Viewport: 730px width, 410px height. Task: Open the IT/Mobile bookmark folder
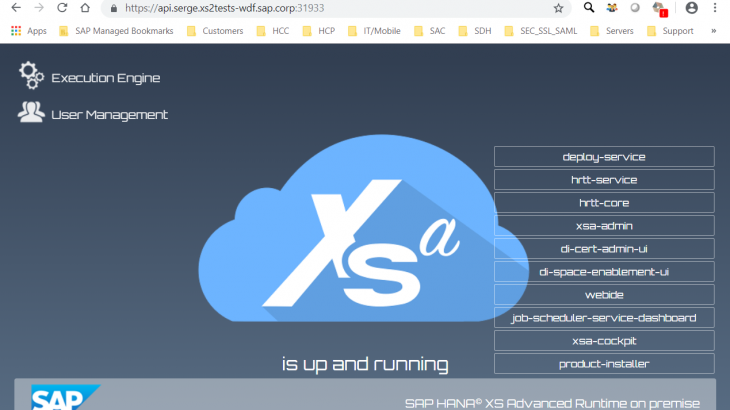pyautogui.click(x=374, y=31)
